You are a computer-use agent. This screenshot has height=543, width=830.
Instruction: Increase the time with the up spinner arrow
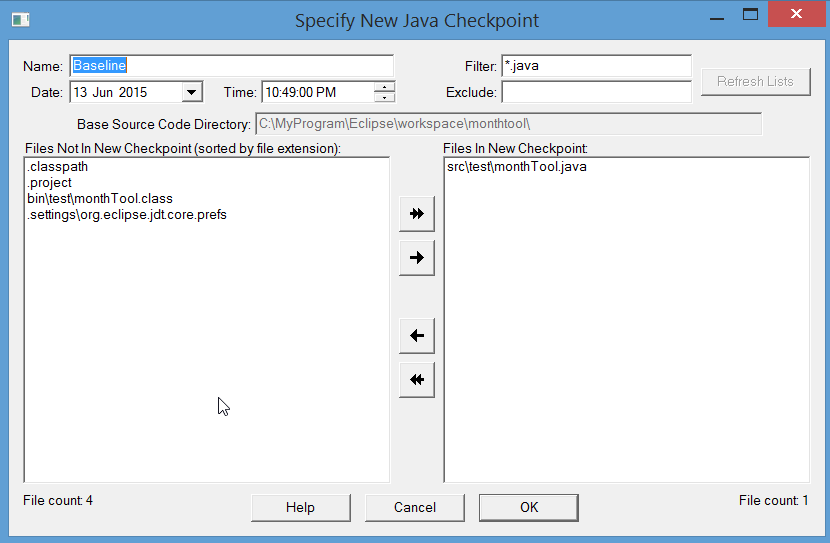(384, 87)
